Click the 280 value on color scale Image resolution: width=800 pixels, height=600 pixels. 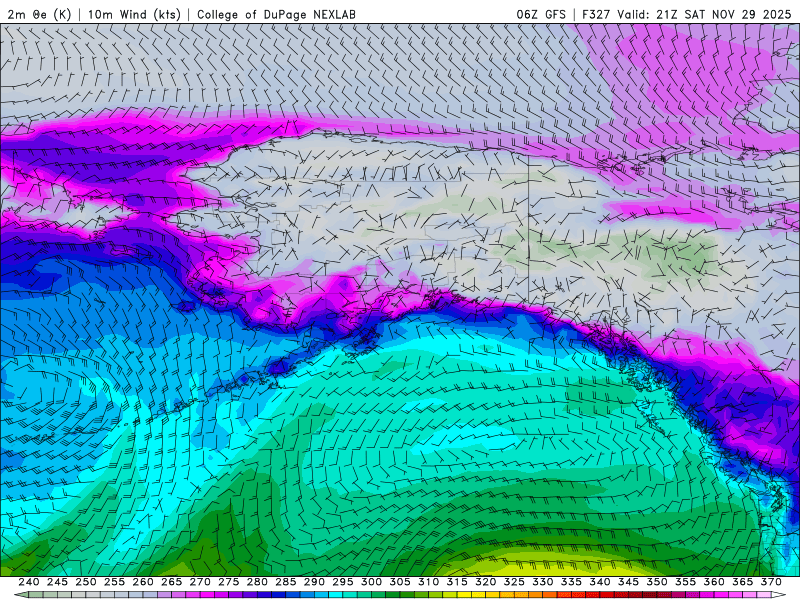click(x=257, y=582)
